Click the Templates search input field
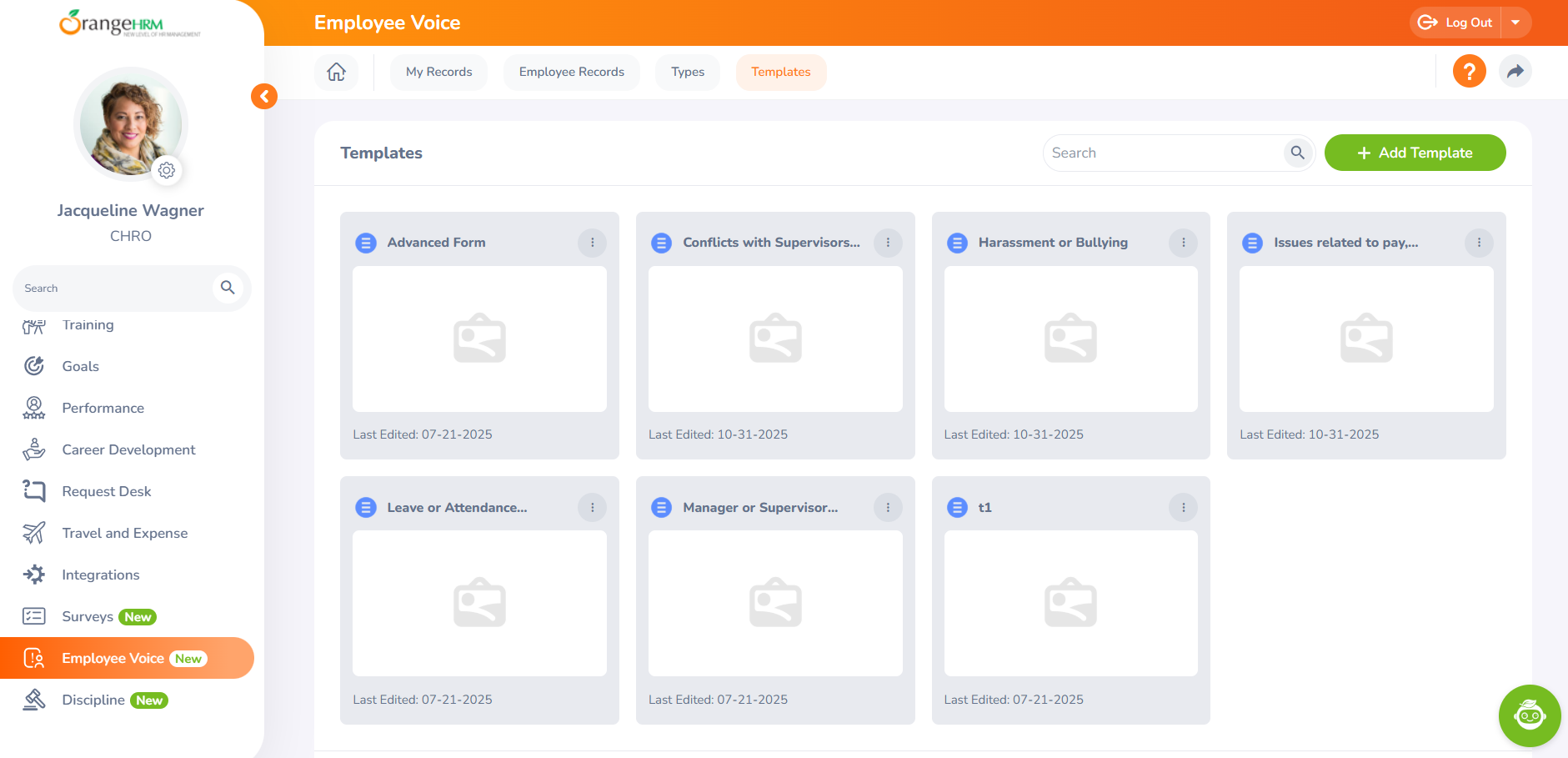The width and height of the screenshot is (1568, 758). click(1163, 153)
